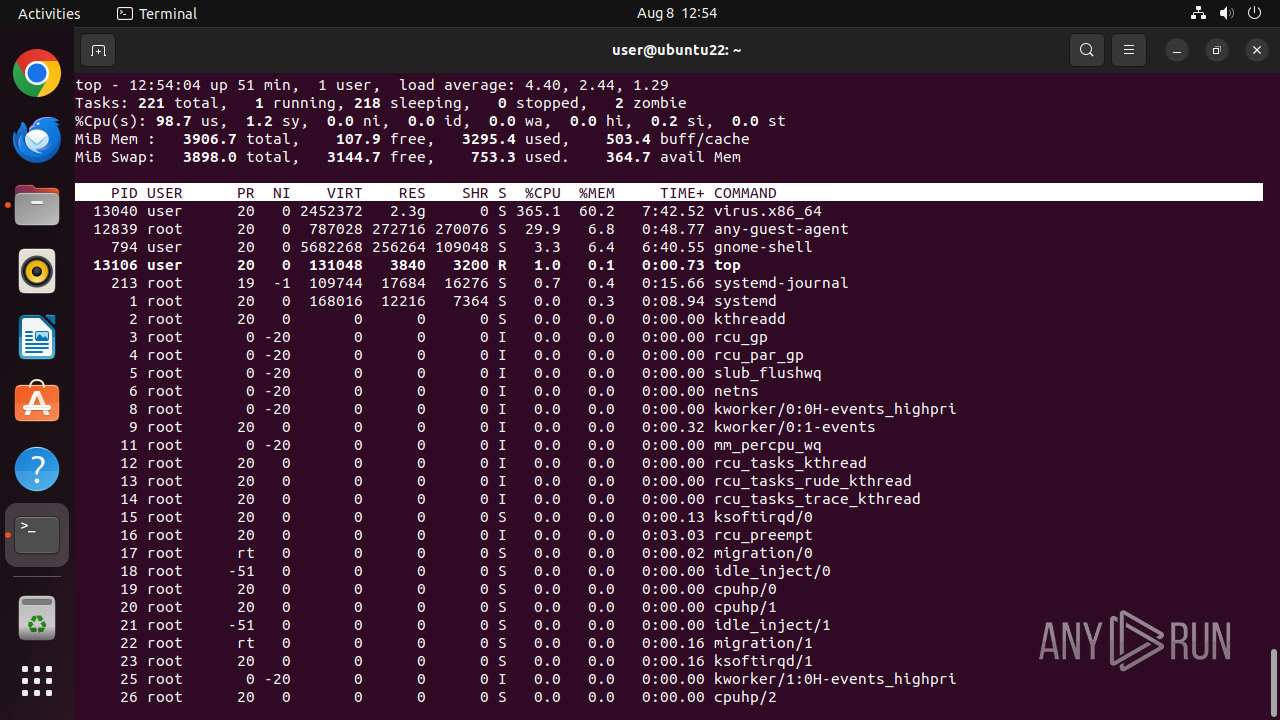
Task: Open the Activities overview
Action: 49,13
